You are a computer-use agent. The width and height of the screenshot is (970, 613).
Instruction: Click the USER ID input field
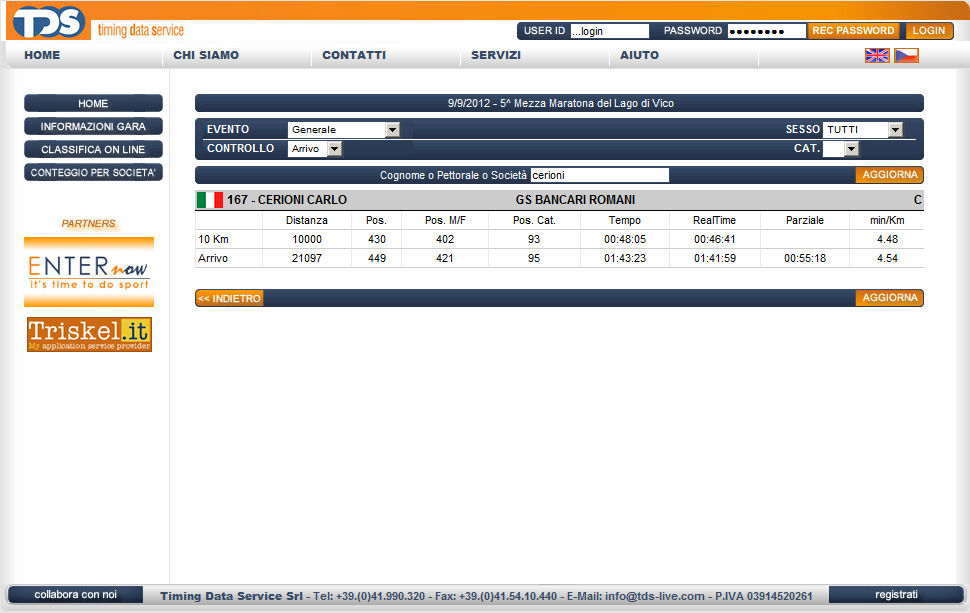coord(609,31)
